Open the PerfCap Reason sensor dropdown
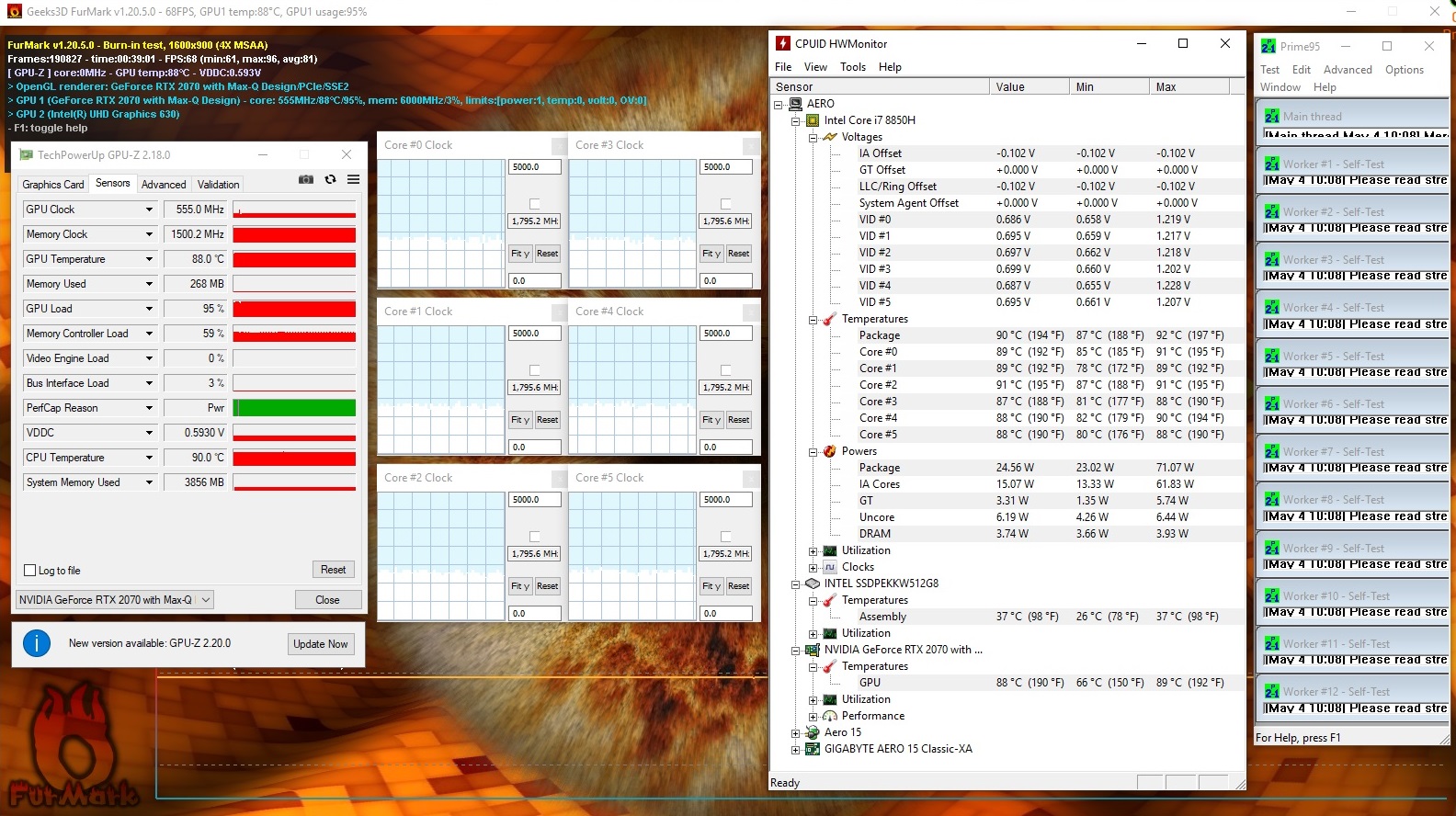 (x=149, y=408)
